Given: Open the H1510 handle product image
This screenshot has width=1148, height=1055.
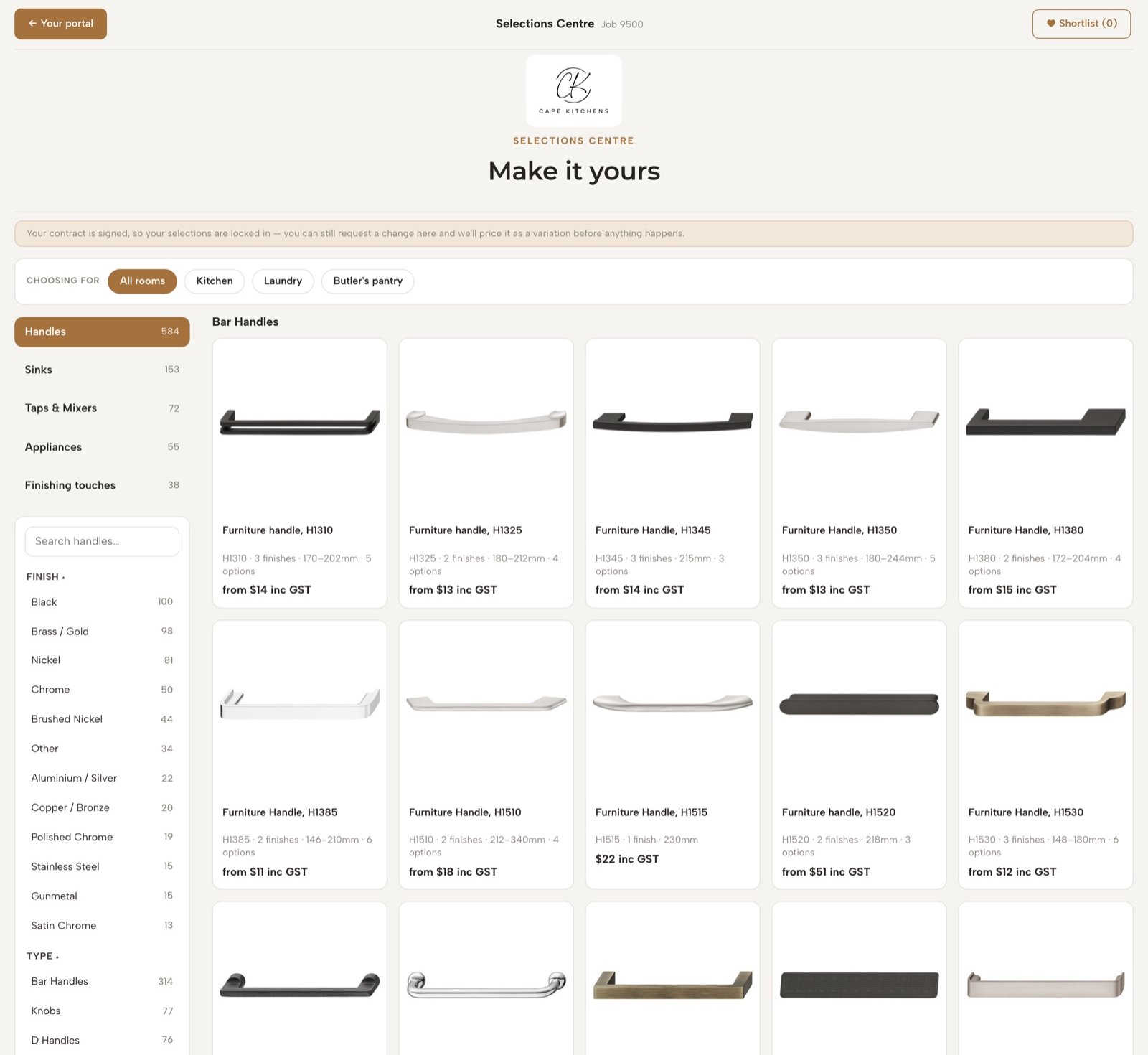Looking at the screenshot, I should pos(486,703).
